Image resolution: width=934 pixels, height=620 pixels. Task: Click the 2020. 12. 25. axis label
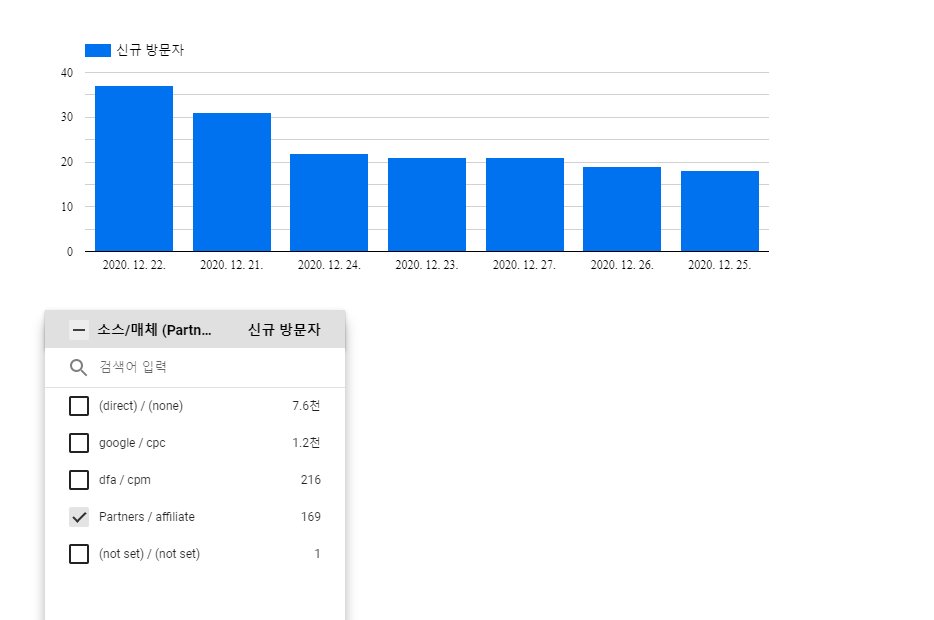pyautogui.click(x=720, y=265)
